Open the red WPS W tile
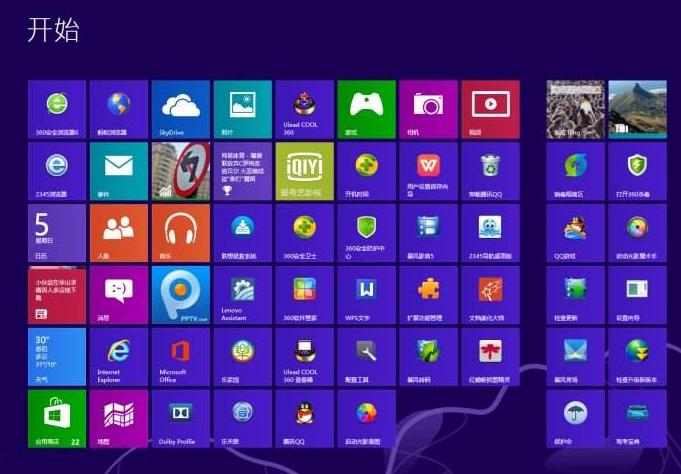Image resolution: width=681 pixels, height=474 pixels. click(x=428, y=172)
